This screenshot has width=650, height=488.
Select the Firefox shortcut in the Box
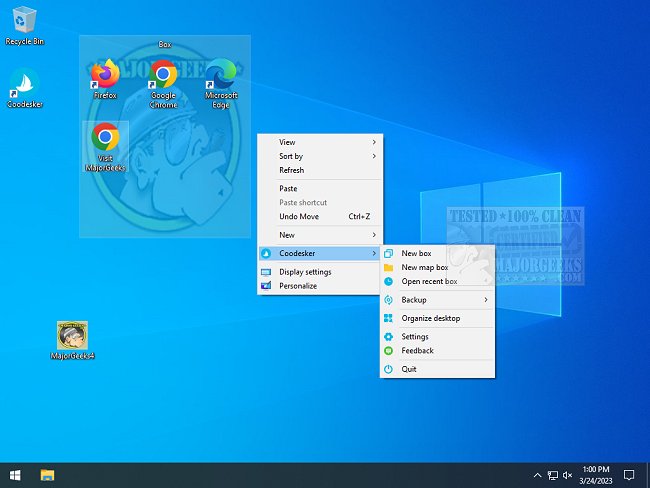click(105, 79)
